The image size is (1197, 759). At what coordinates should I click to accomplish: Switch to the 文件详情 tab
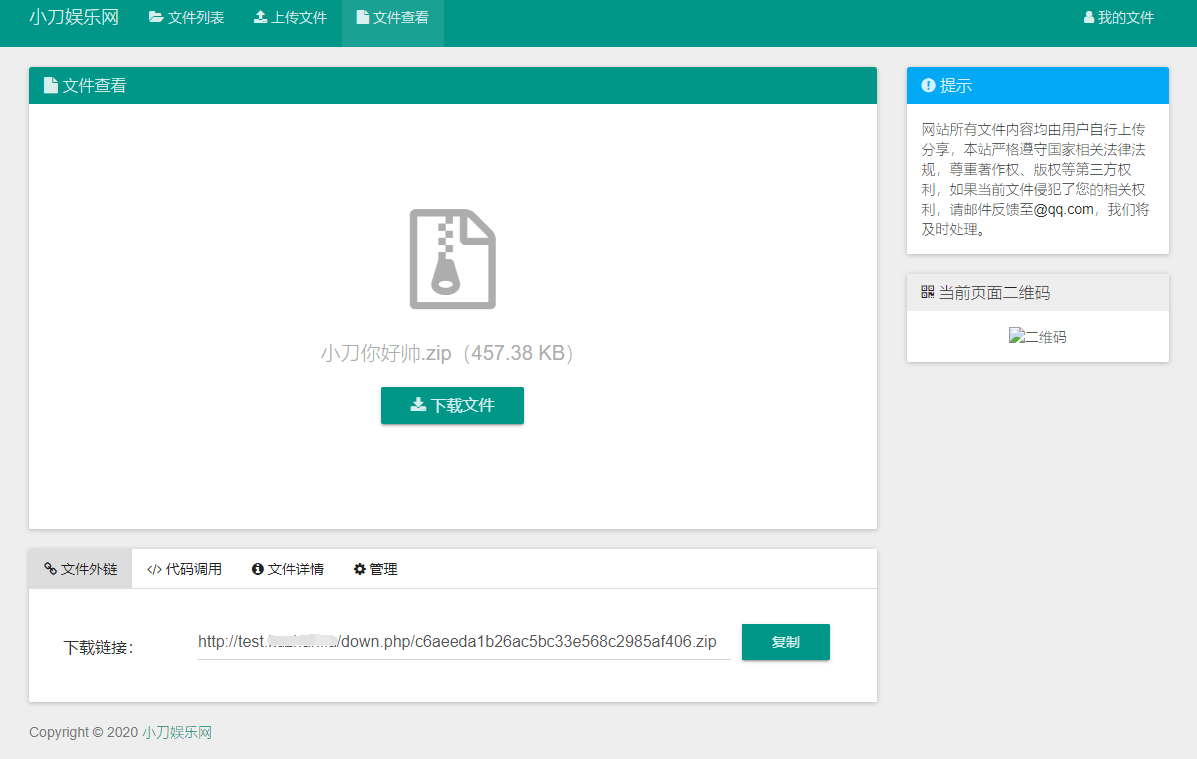[288, 569]
